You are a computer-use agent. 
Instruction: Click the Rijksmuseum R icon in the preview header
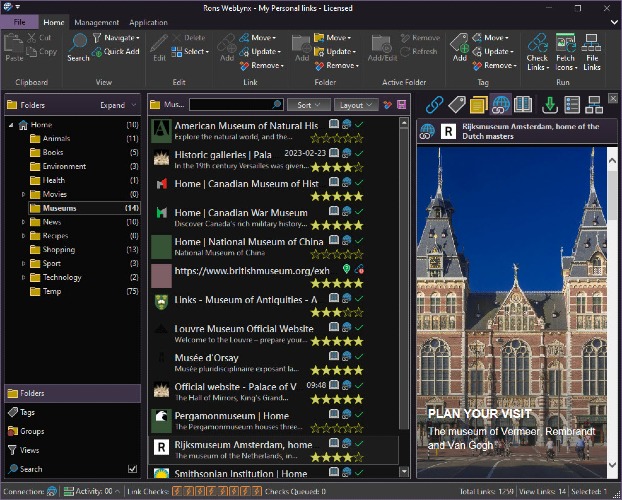[x=448, y=131]
